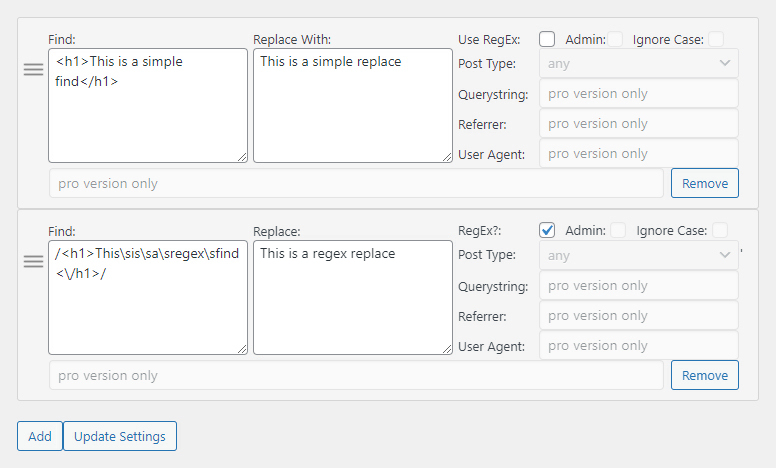Click Update Settings button
Image resolution: width=776 pixels, height=468 pixels.
coord(120,436)
